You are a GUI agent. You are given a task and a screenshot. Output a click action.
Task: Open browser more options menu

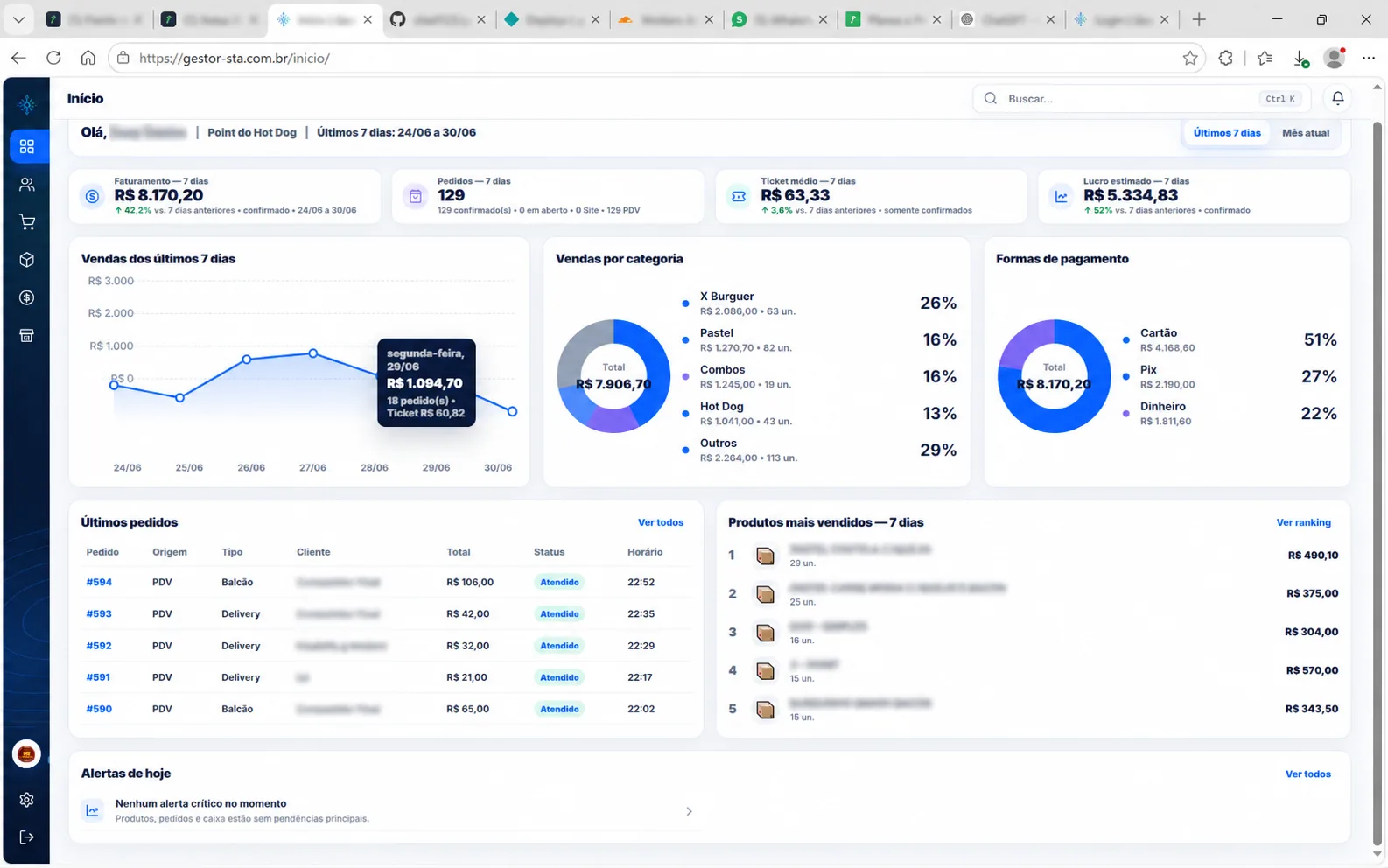tap(1369, 58)
